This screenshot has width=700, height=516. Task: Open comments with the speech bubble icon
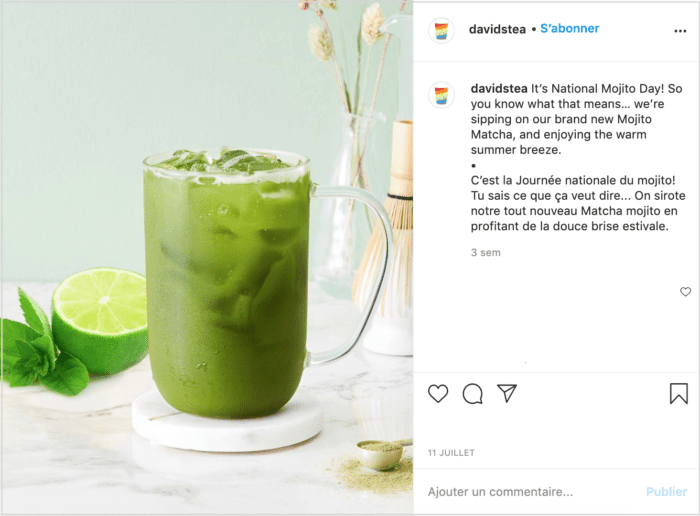[x=472, y=394]
